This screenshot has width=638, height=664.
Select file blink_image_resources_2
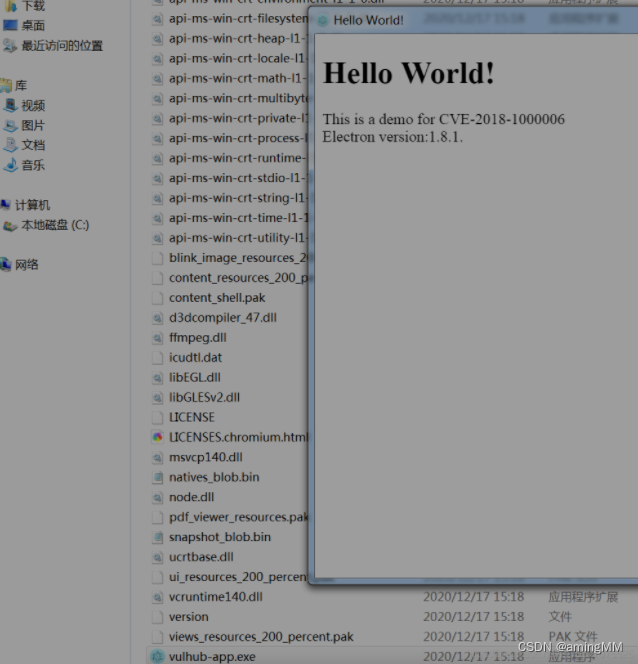(238, 257)
